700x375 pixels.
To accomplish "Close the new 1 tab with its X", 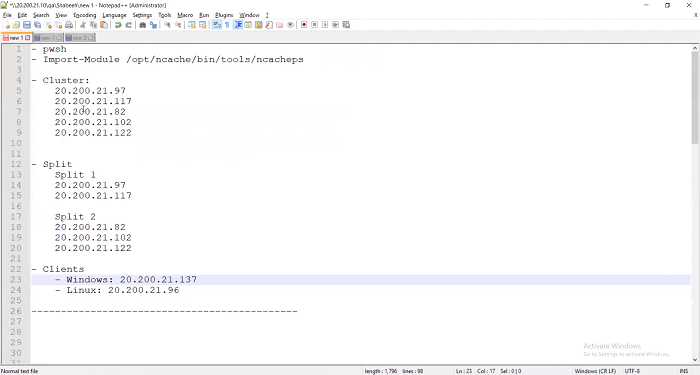I will pos(28,38).
